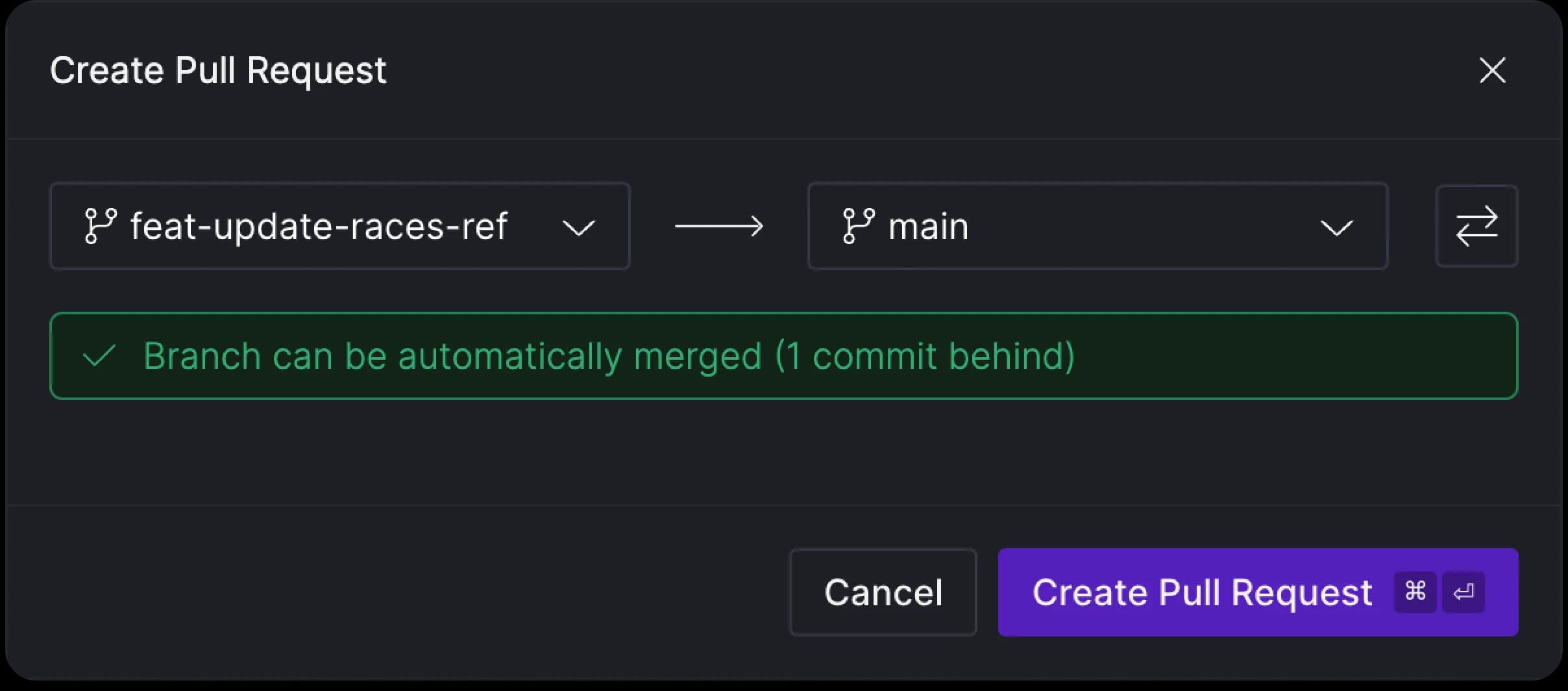Viewport: 1568px width, 691px height.
Task: Click the Command key badge on the button
Action: [x=1415, y=592]
